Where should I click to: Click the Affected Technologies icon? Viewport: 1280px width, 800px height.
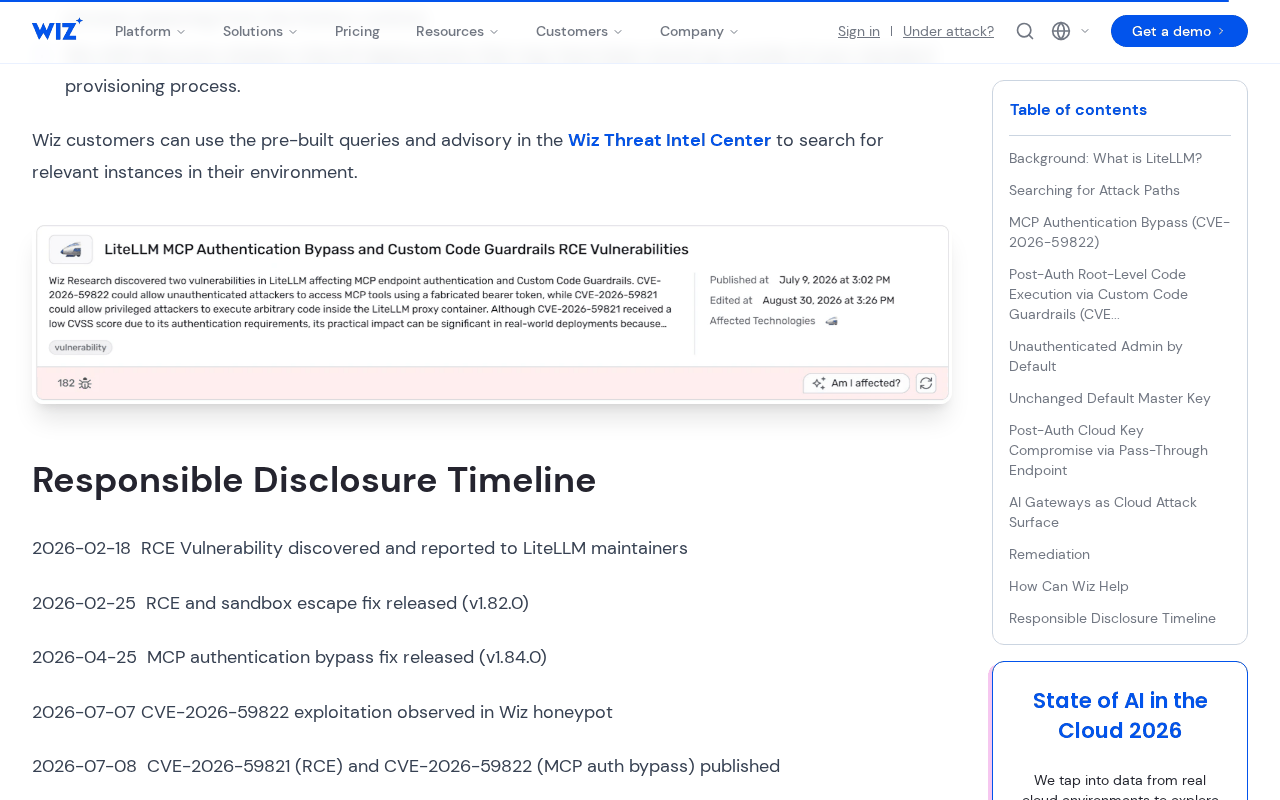pyautogui.click(x=831, y=321)
